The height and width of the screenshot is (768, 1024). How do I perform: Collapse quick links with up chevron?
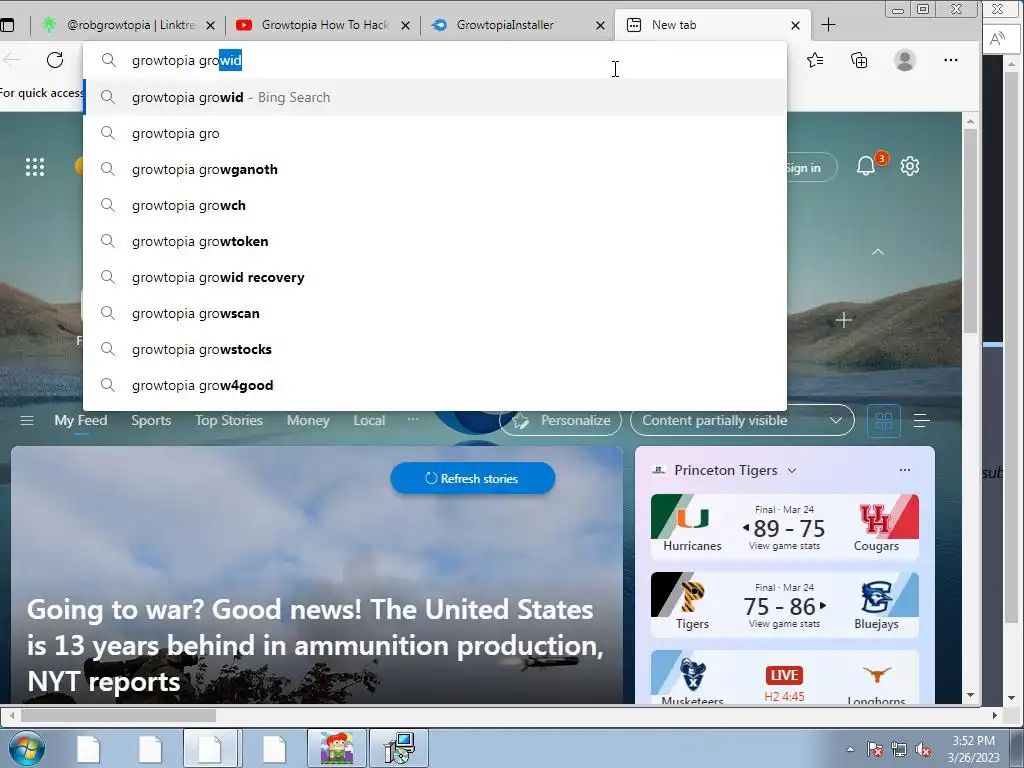(878, 251)
